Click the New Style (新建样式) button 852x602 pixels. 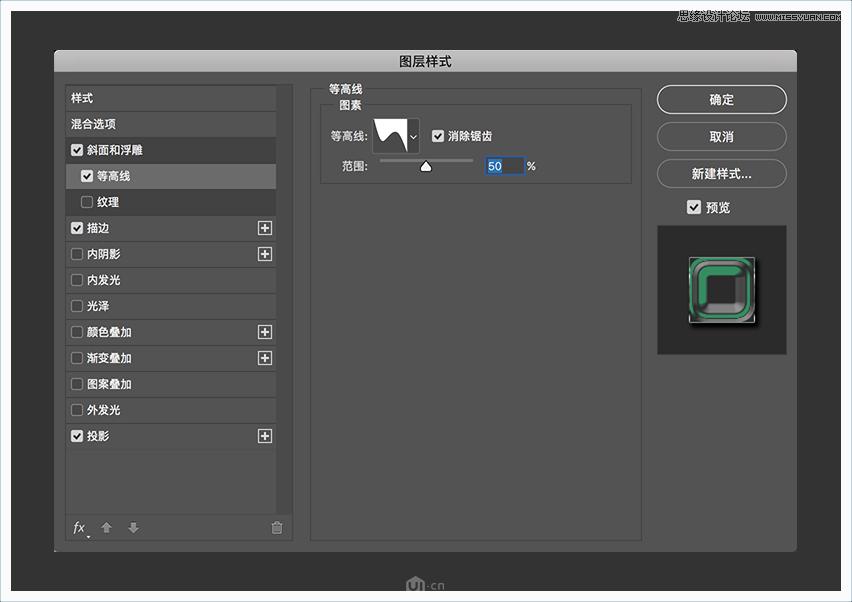pos(721,173)
